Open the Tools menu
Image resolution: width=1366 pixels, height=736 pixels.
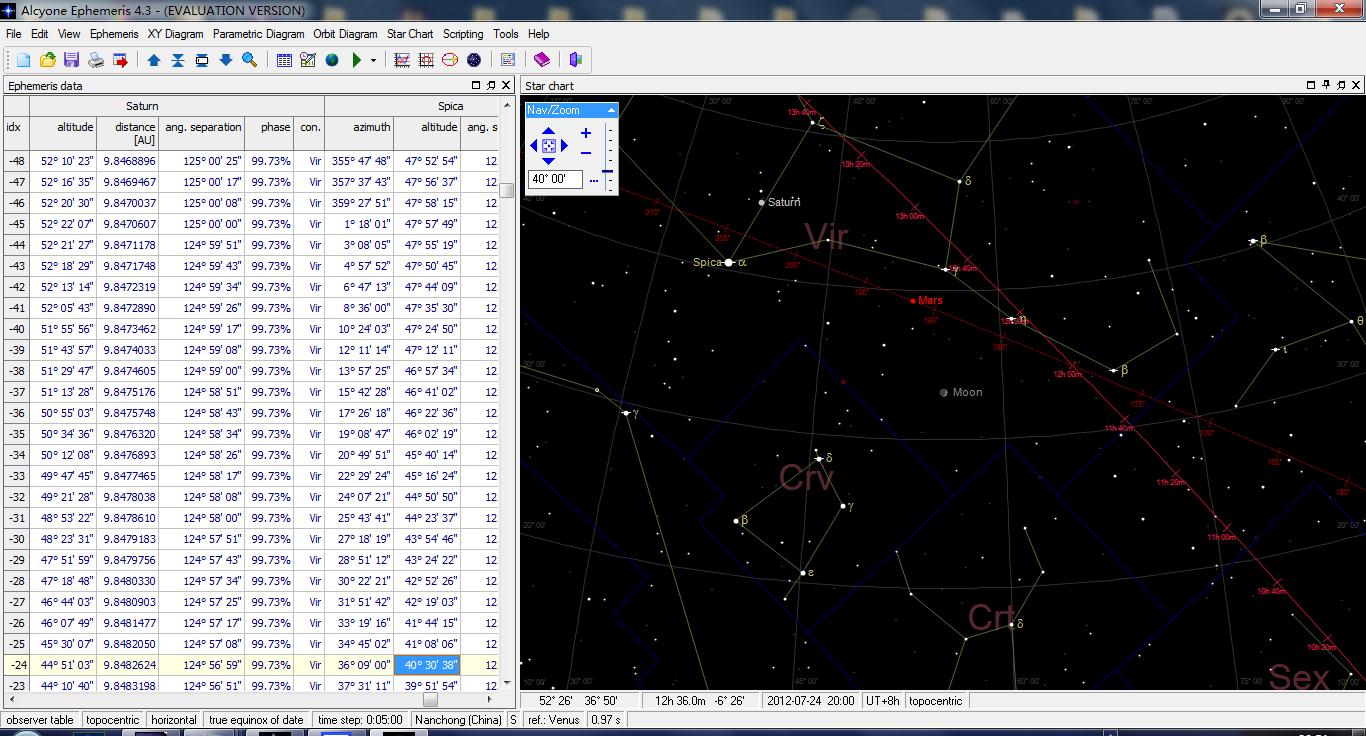click(x=506, y=34)
